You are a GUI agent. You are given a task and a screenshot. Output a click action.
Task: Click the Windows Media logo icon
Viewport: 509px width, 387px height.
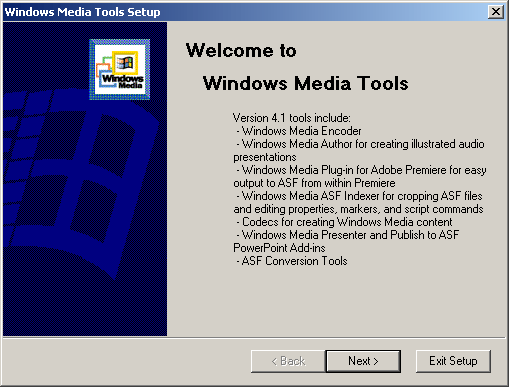pos(120,69)
